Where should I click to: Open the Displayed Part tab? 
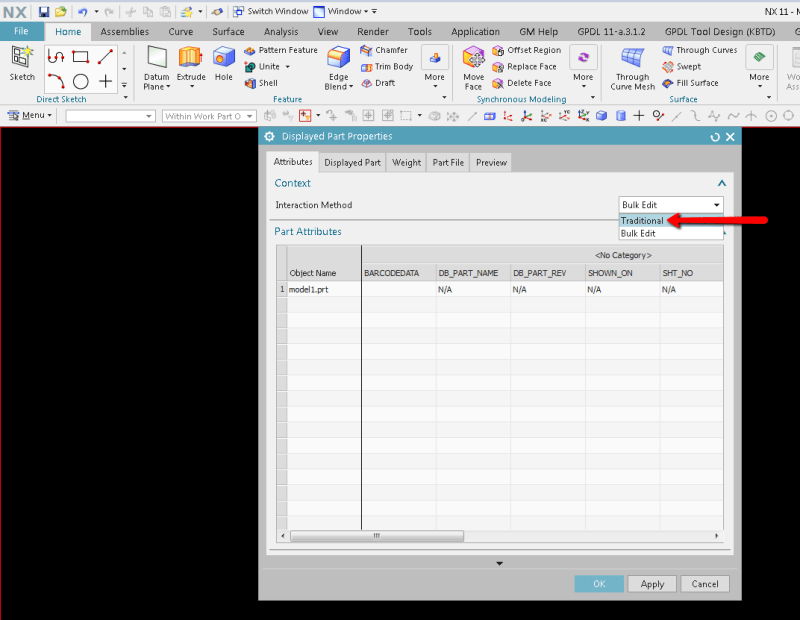point(353,163)
